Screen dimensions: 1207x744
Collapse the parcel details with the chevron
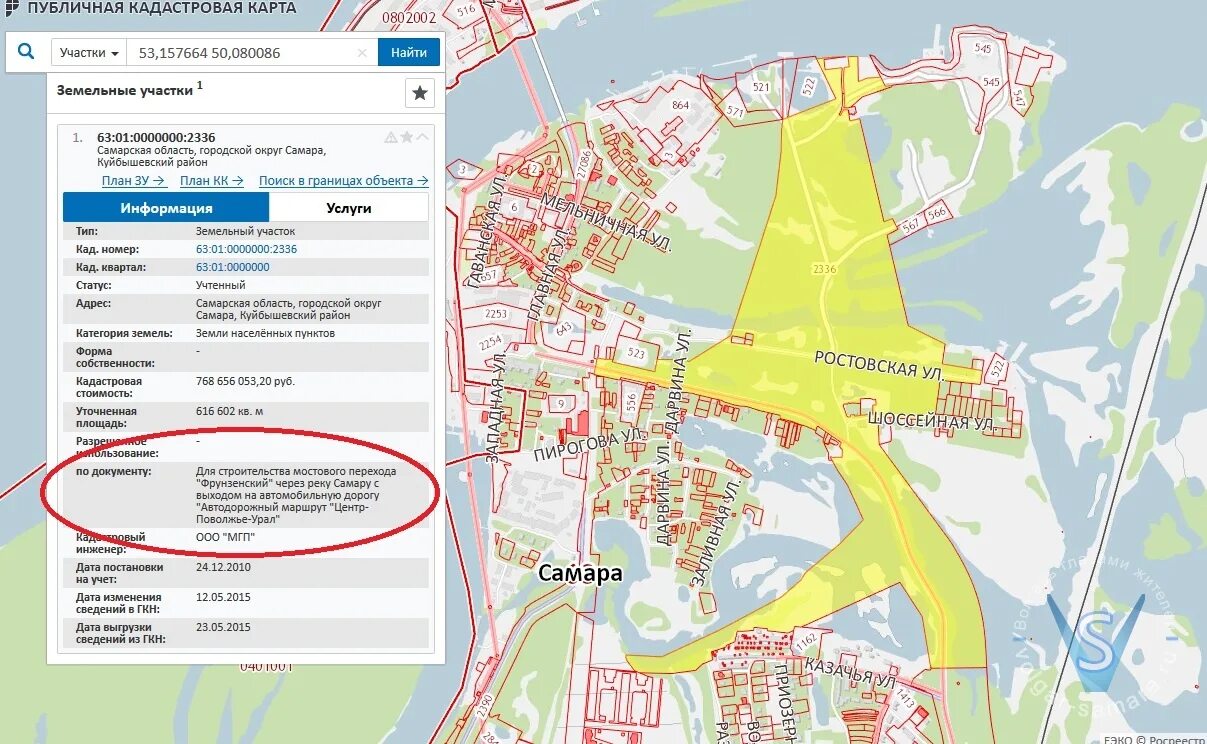[x=421, y=137]
